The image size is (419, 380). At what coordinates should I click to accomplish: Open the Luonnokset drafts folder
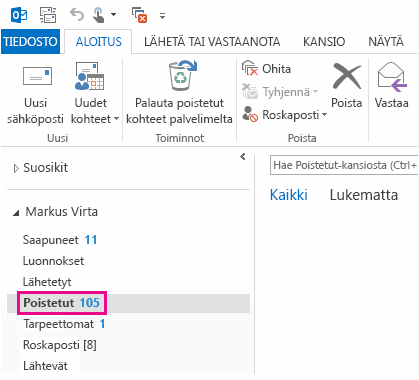point(53,261)
